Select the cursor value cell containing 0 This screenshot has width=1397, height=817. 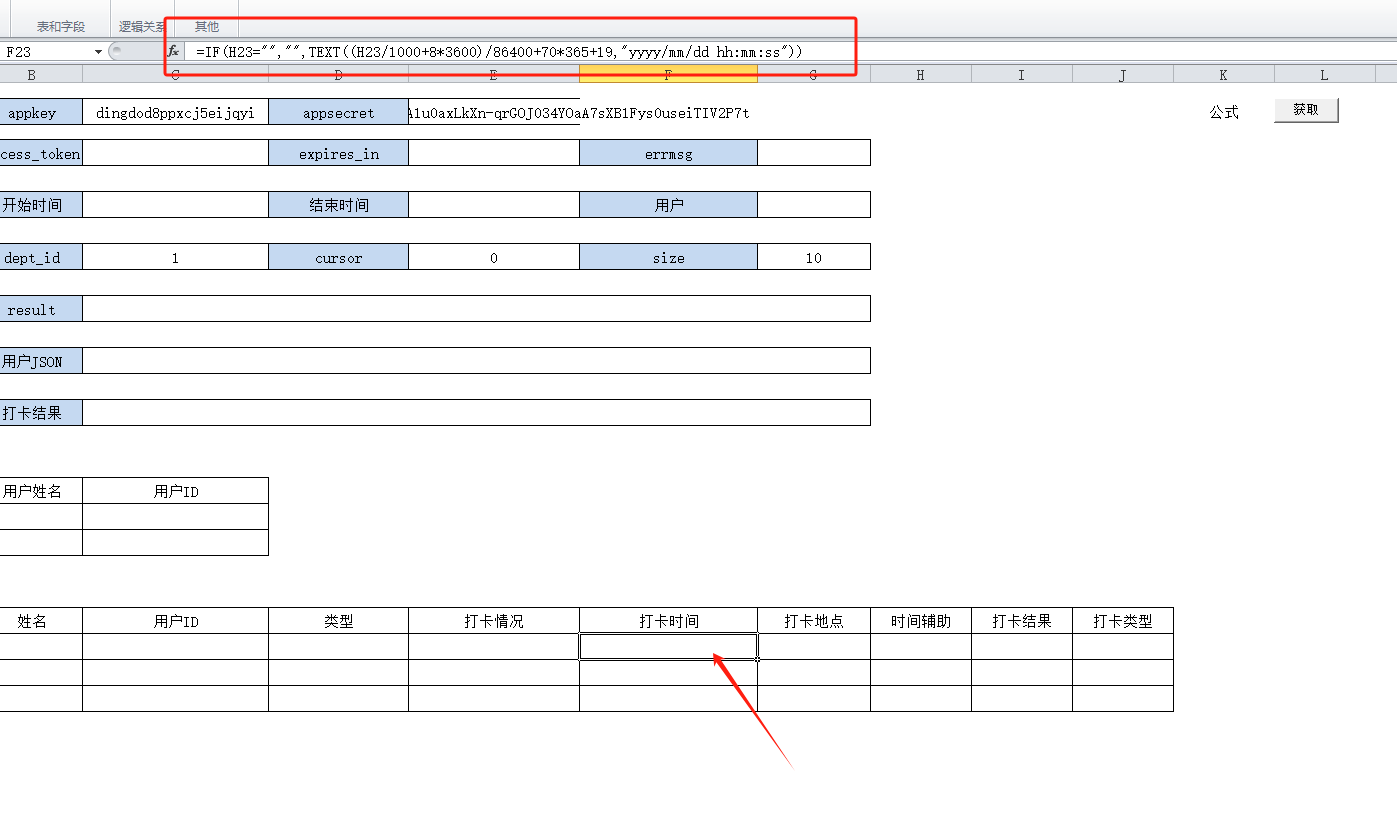click(x=493, y=258)
